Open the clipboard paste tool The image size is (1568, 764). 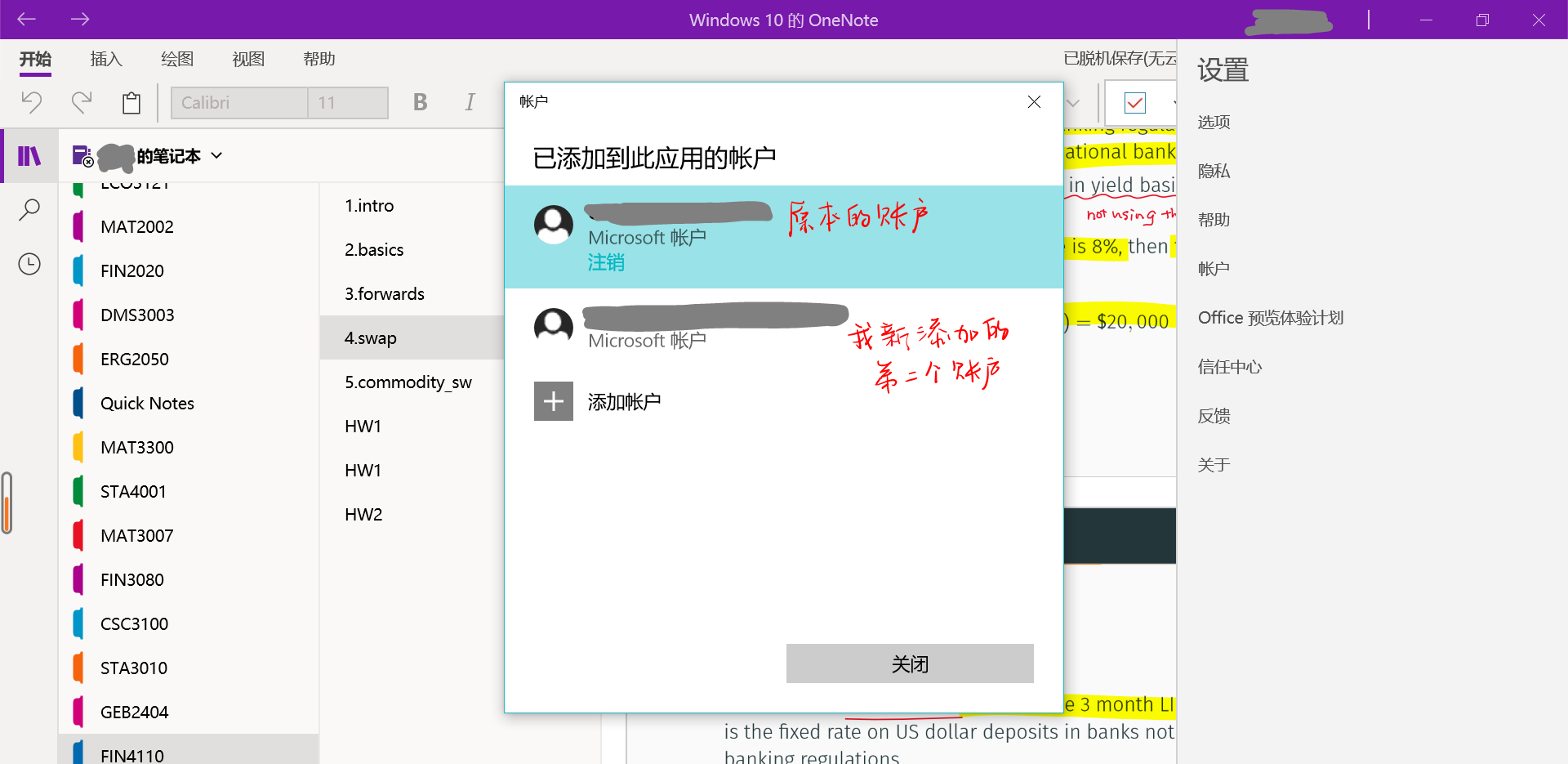(131, 102)
